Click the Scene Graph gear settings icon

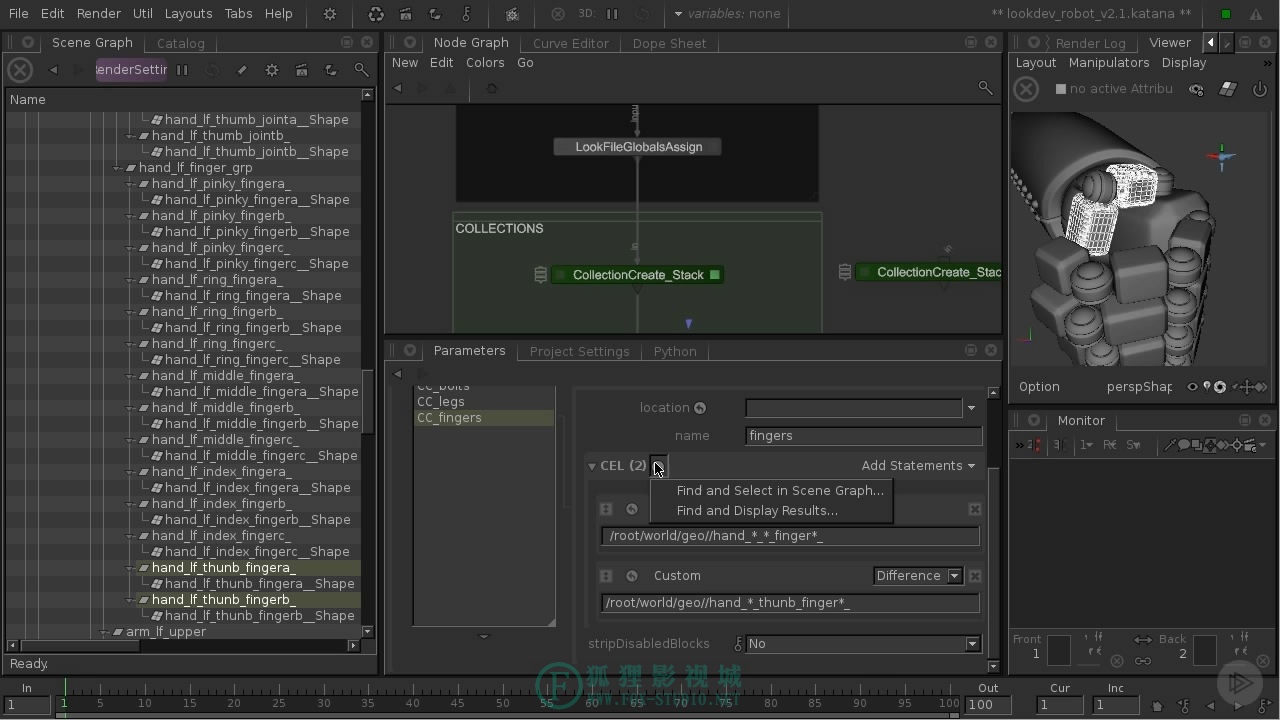point(272,70)
